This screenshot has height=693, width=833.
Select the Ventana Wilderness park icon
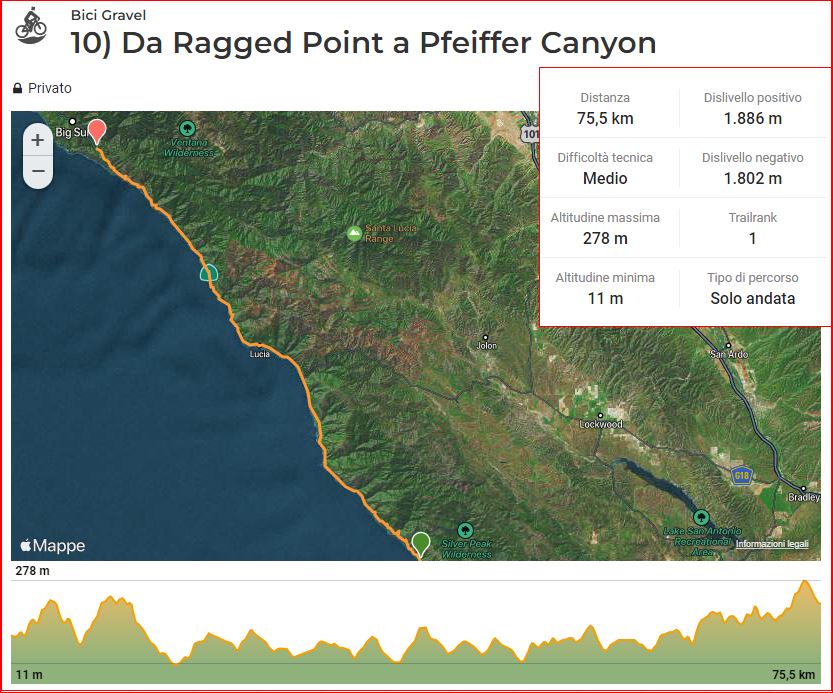tap(187, 128)
